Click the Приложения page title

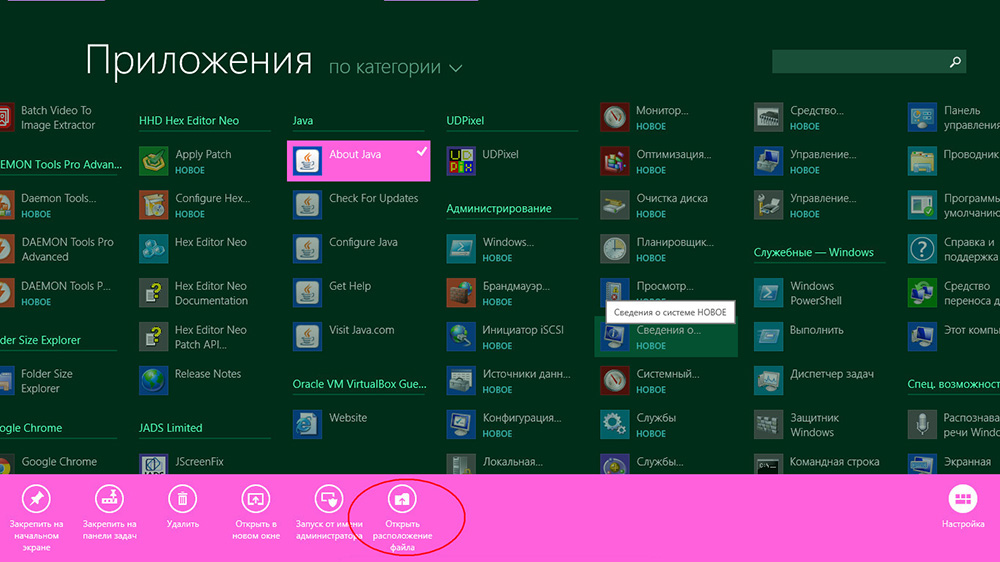(x=198, y=62)
